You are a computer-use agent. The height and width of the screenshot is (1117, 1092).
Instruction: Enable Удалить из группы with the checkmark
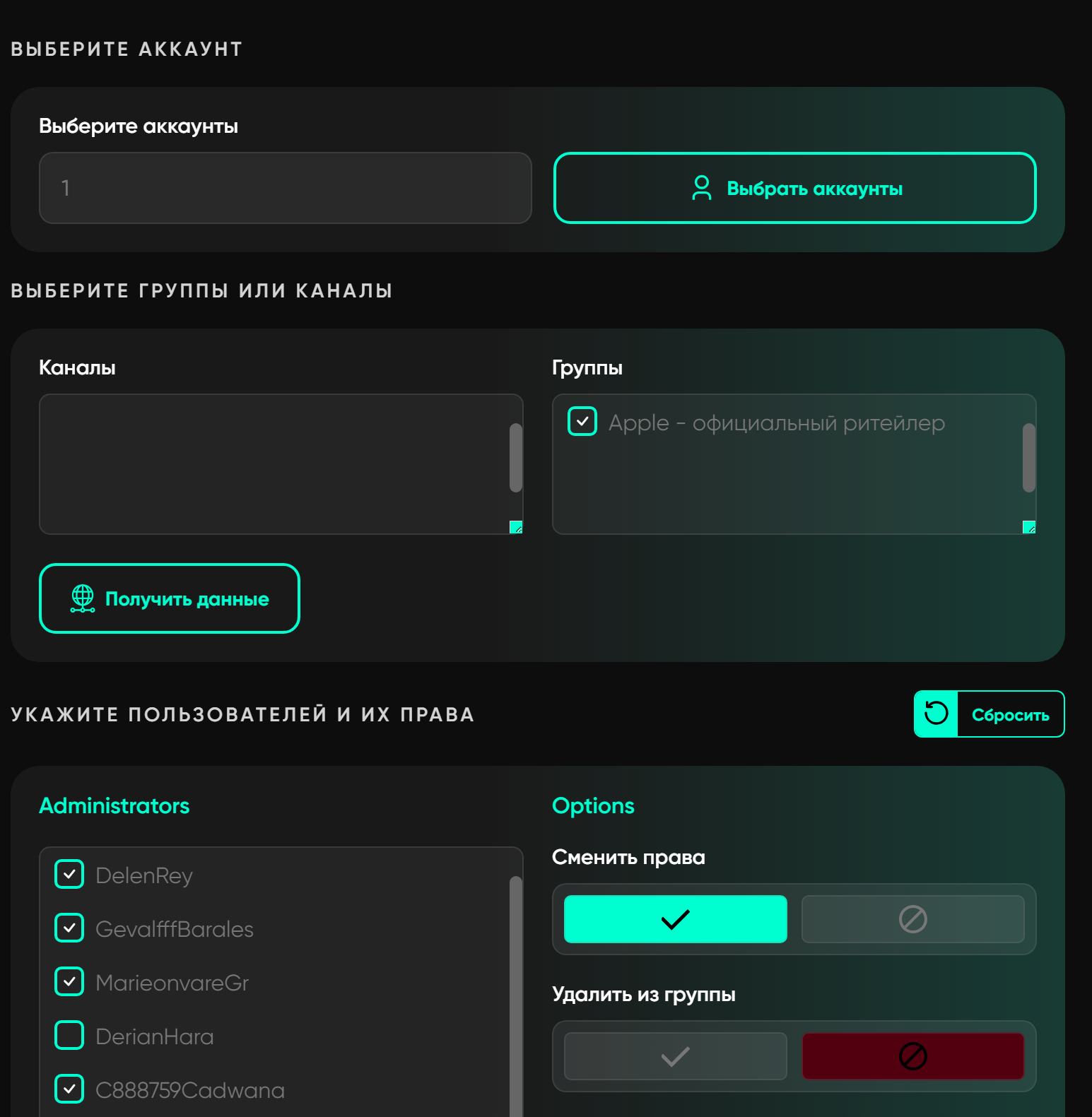click(x=675, y=1056)
